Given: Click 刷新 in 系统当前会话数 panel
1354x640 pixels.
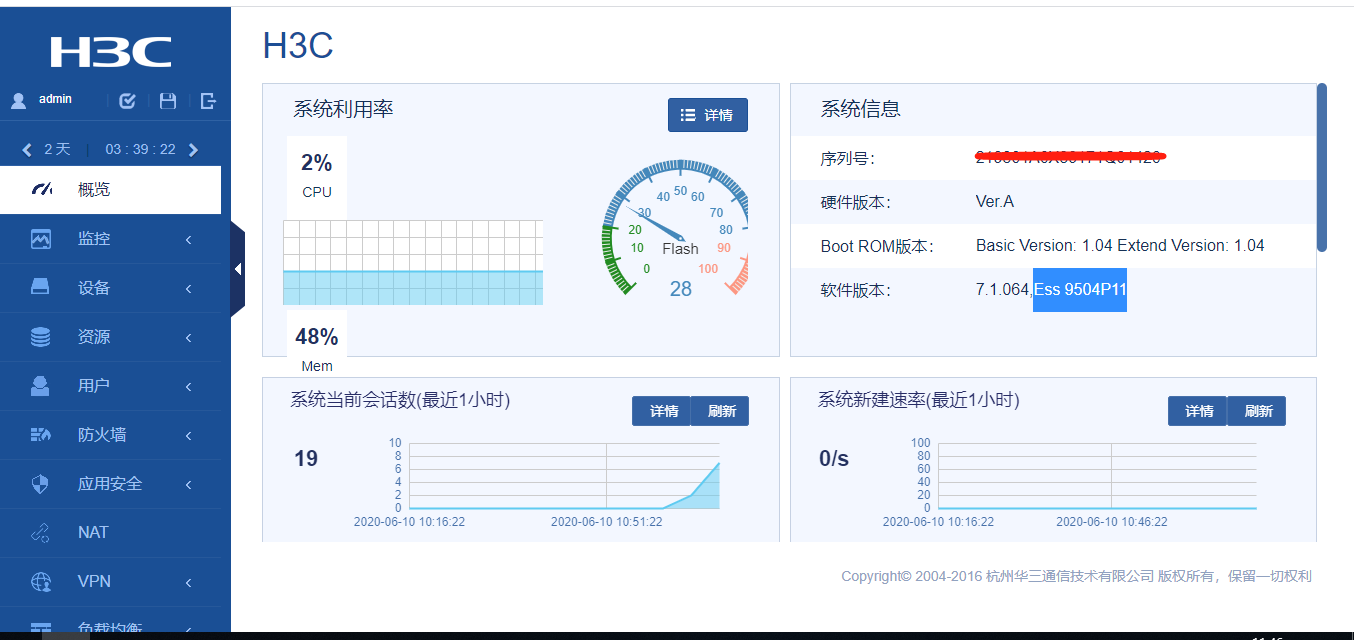Looking at the screenshot, I should point(720,411).
